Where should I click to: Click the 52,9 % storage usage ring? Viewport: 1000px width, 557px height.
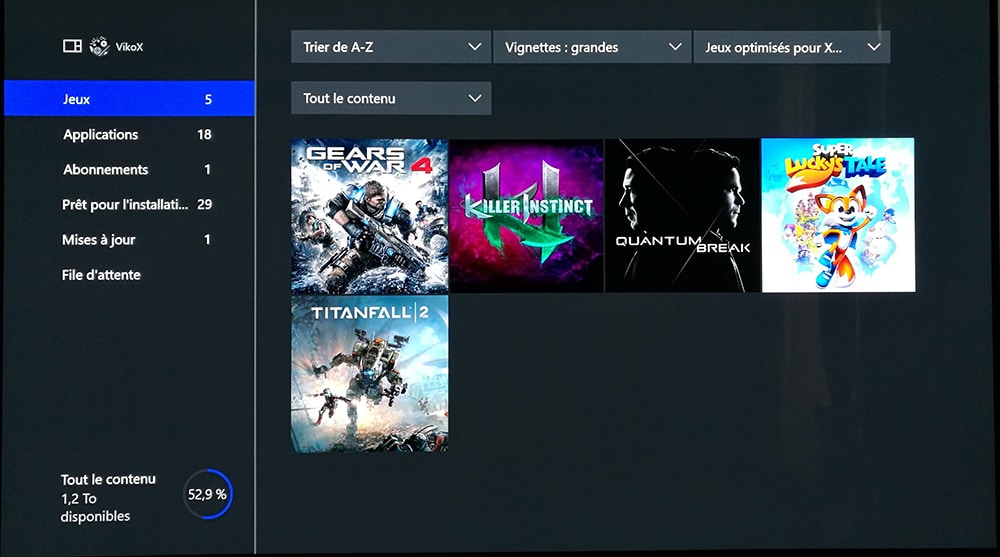(207, 494)
